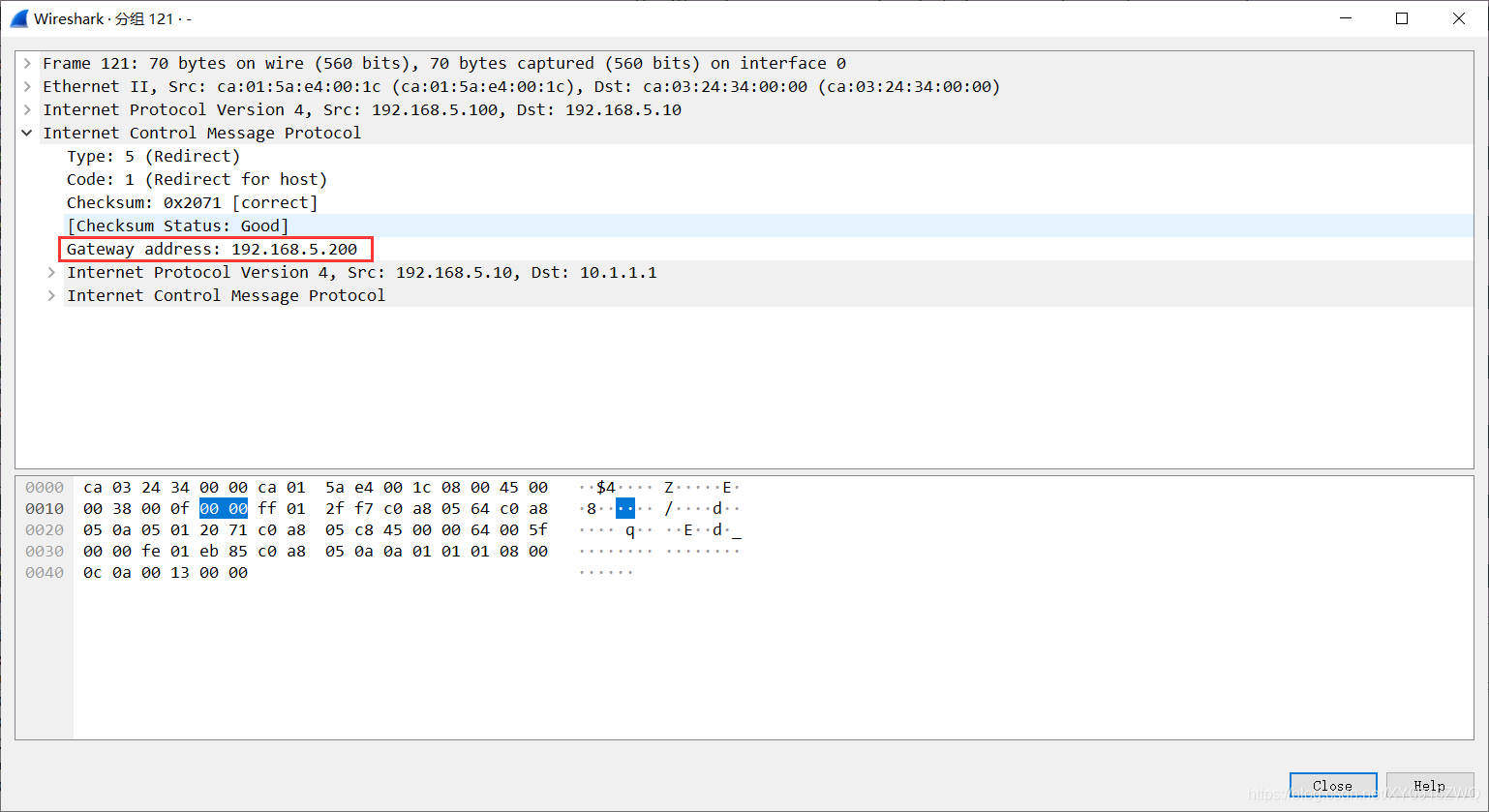Maximize the Wireshark packet window
Viewport: 1489px width, 812px height.
pyautogui.click(x=1402, y=18)
